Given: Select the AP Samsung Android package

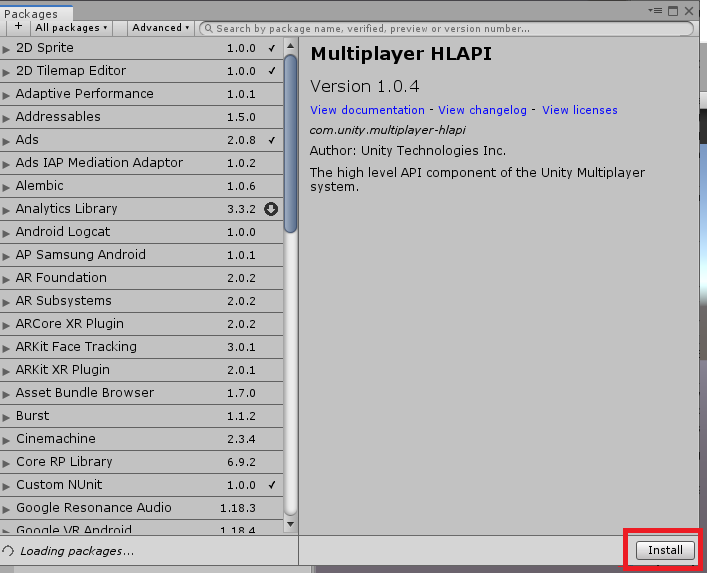Looking at the screenshot, I should tap(142, 255).
